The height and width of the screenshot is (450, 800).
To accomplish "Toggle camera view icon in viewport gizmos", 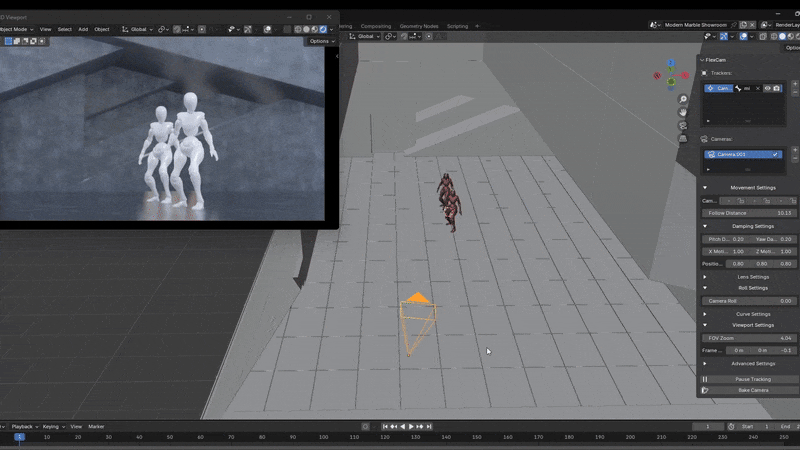I will (683, 126).
